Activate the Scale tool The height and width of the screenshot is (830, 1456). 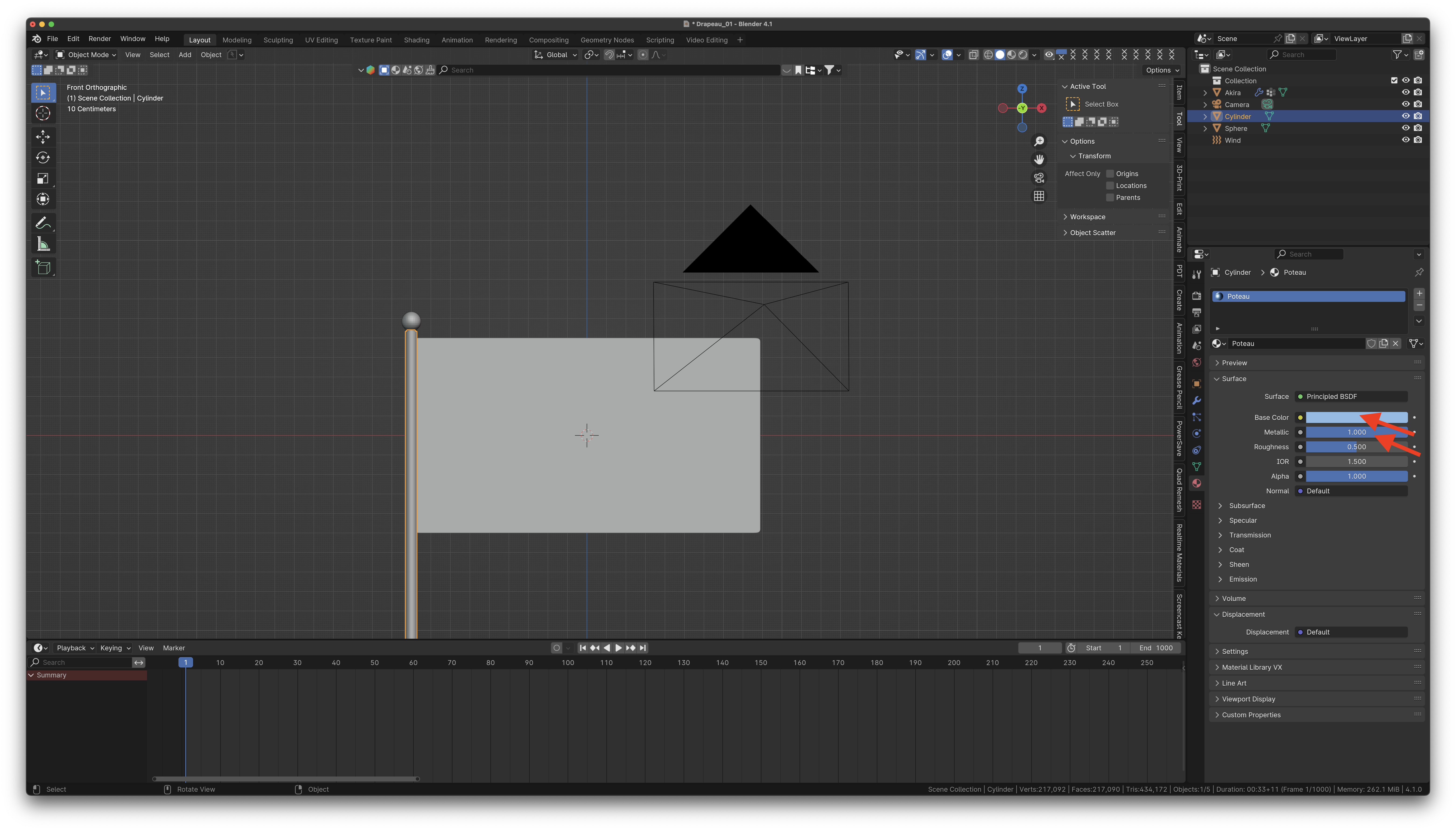43,178
